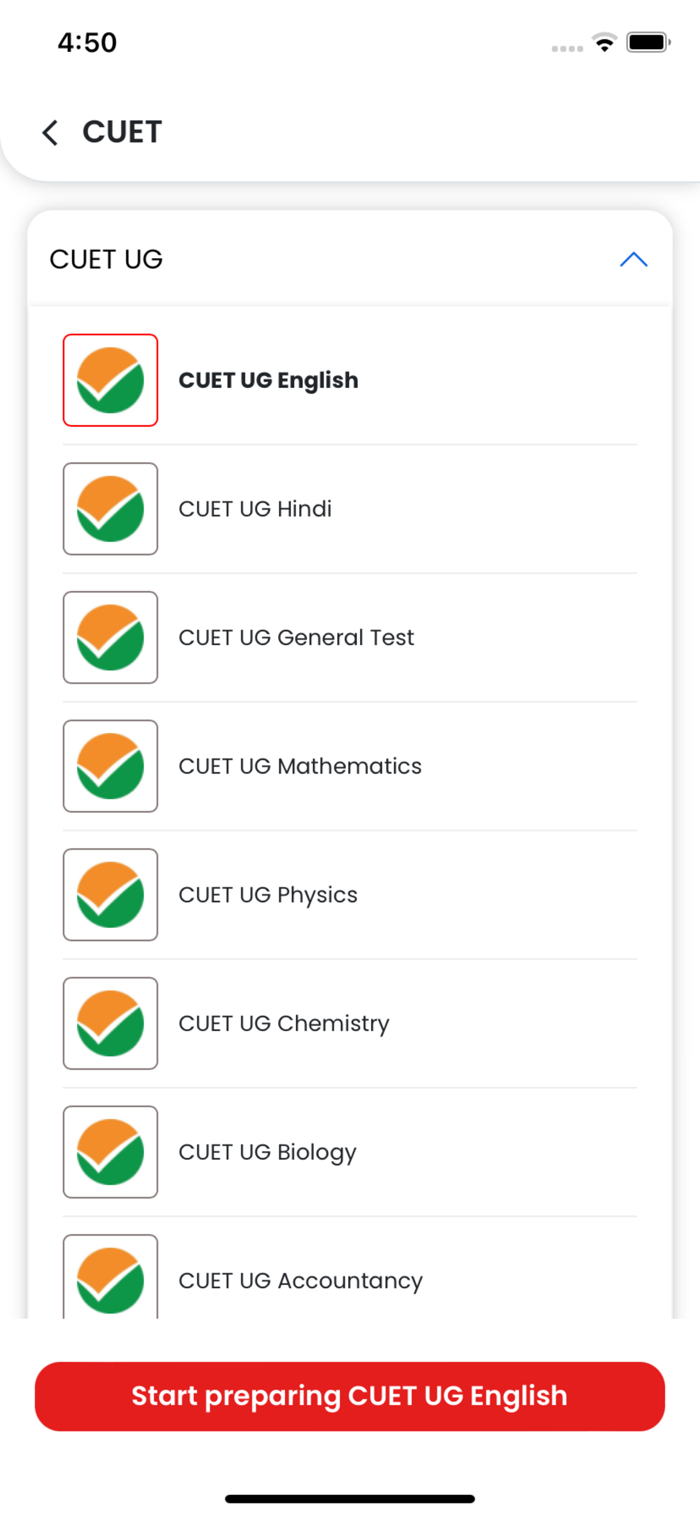Image resolution: width=700 pixels, height=1517 pixels.
Task: Choose the CUET UG General Test label
Action: 296,637
